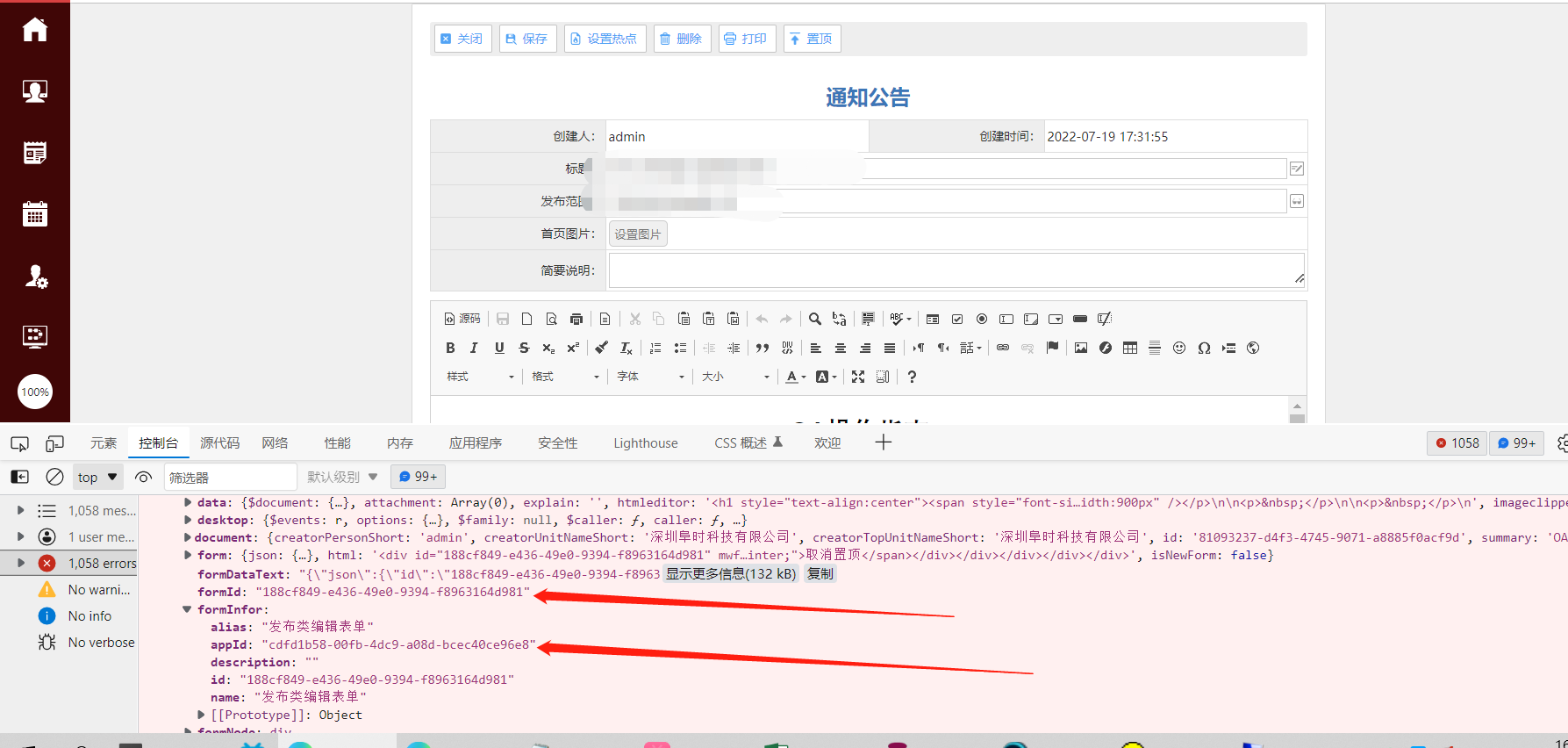Insert a special character (Omega)

tap(1204, 348)
